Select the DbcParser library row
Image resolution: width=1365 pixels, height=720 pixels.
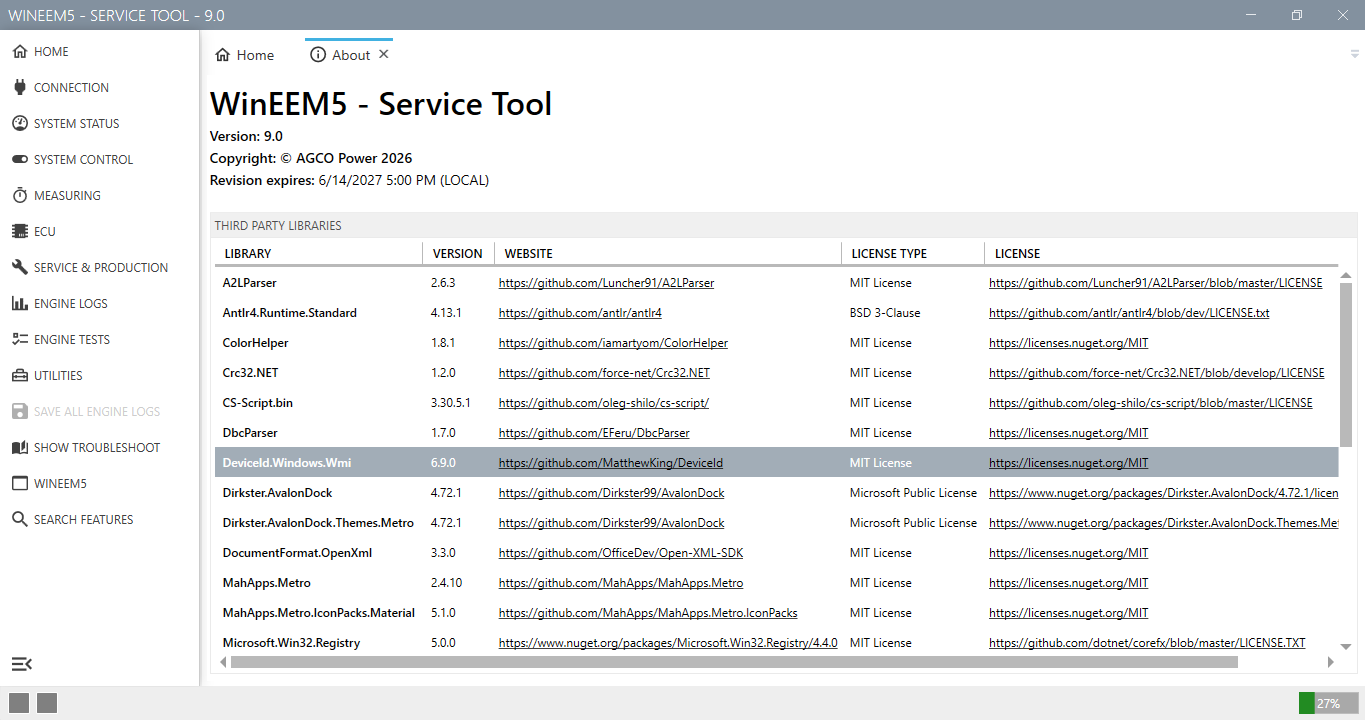[x=777, y=433]
